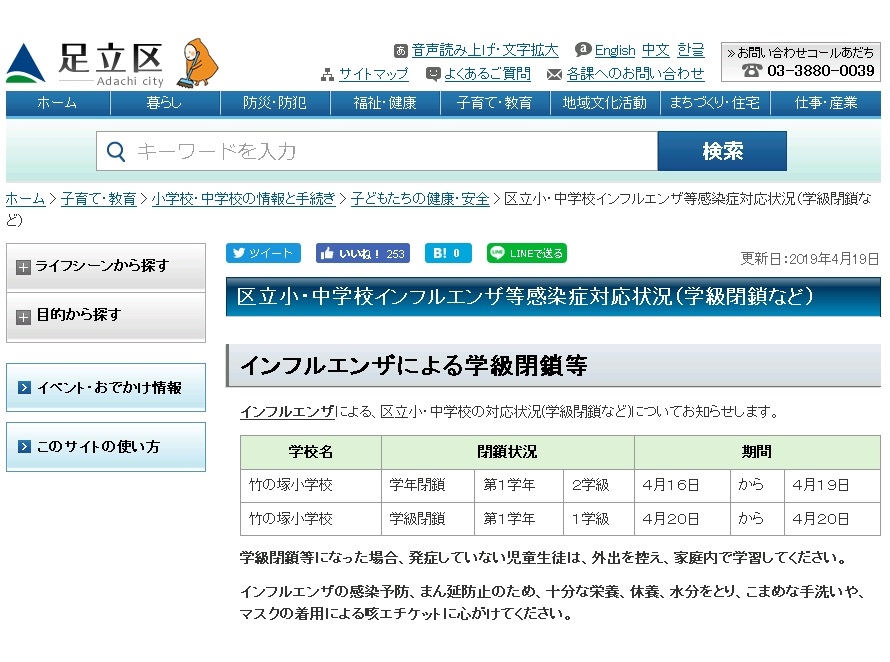Select the envelope icon for 各課へのお問い合わせ
Image resolution: width=890 pixels, height=662 pixels.
[555, 74]
